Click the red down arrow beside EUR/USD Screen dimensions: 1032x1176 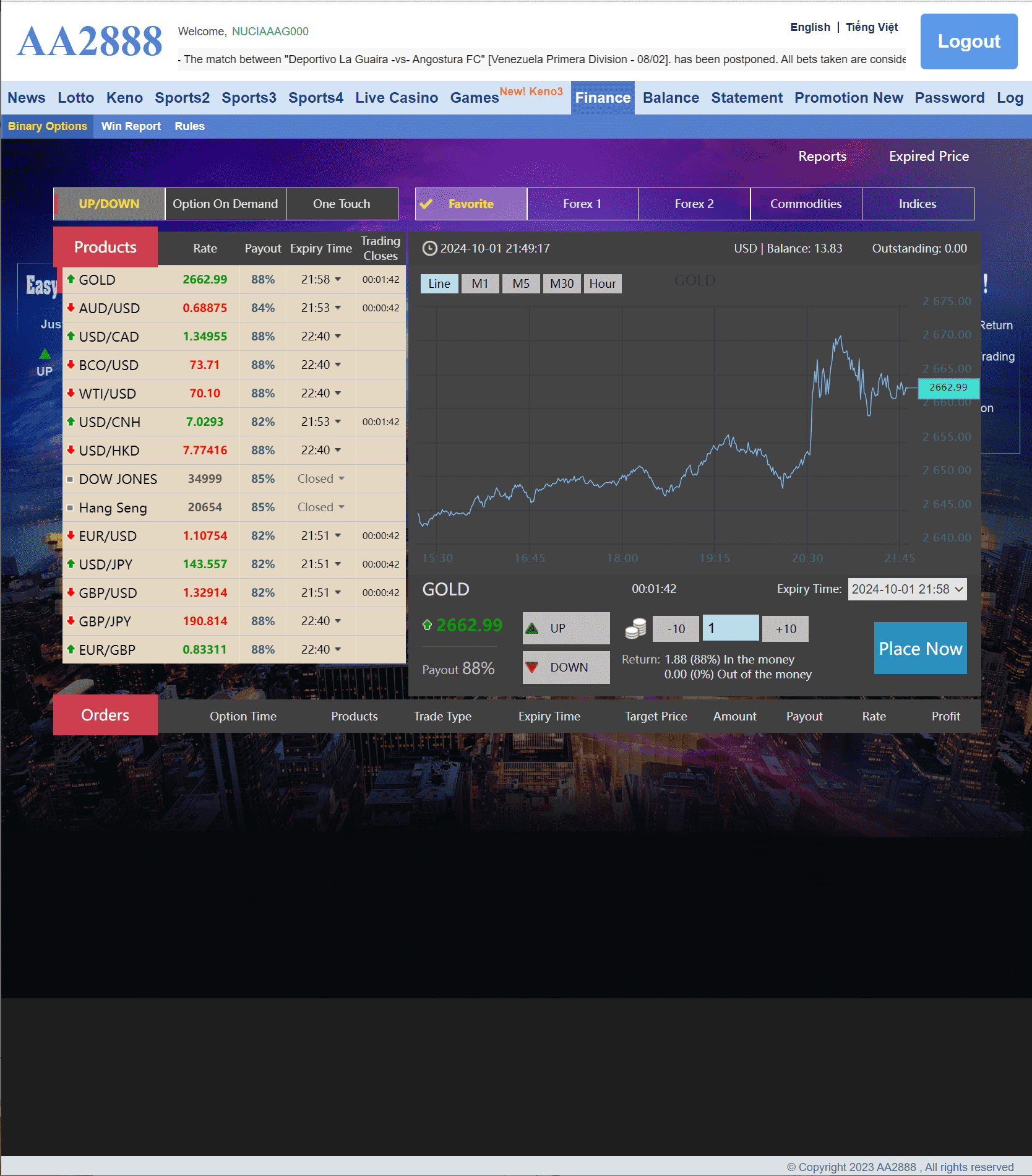pos(71,535)
